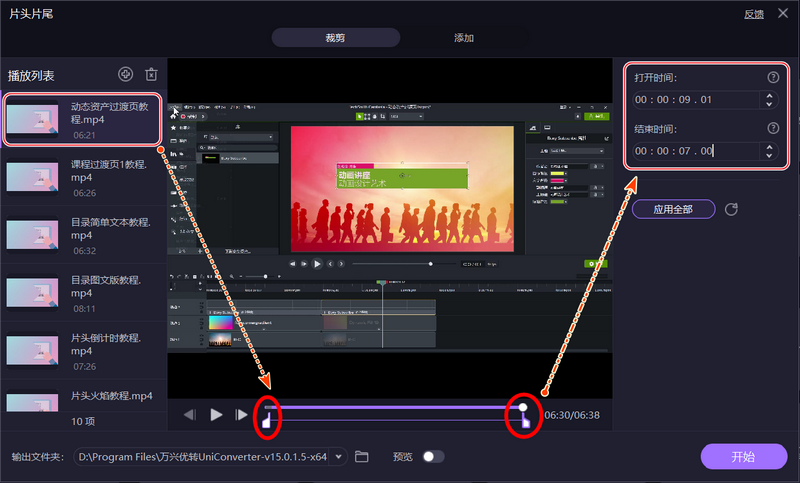This screenshot has width=800, height=483.
Task: Click the 应用全部 button
Action: coord(674,209)
